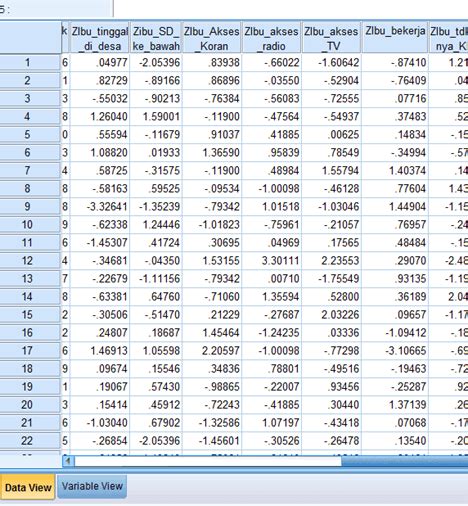468x506 pixels.
Task: Click cell value .07716 in row 3
Action: (x=395, y=99)
